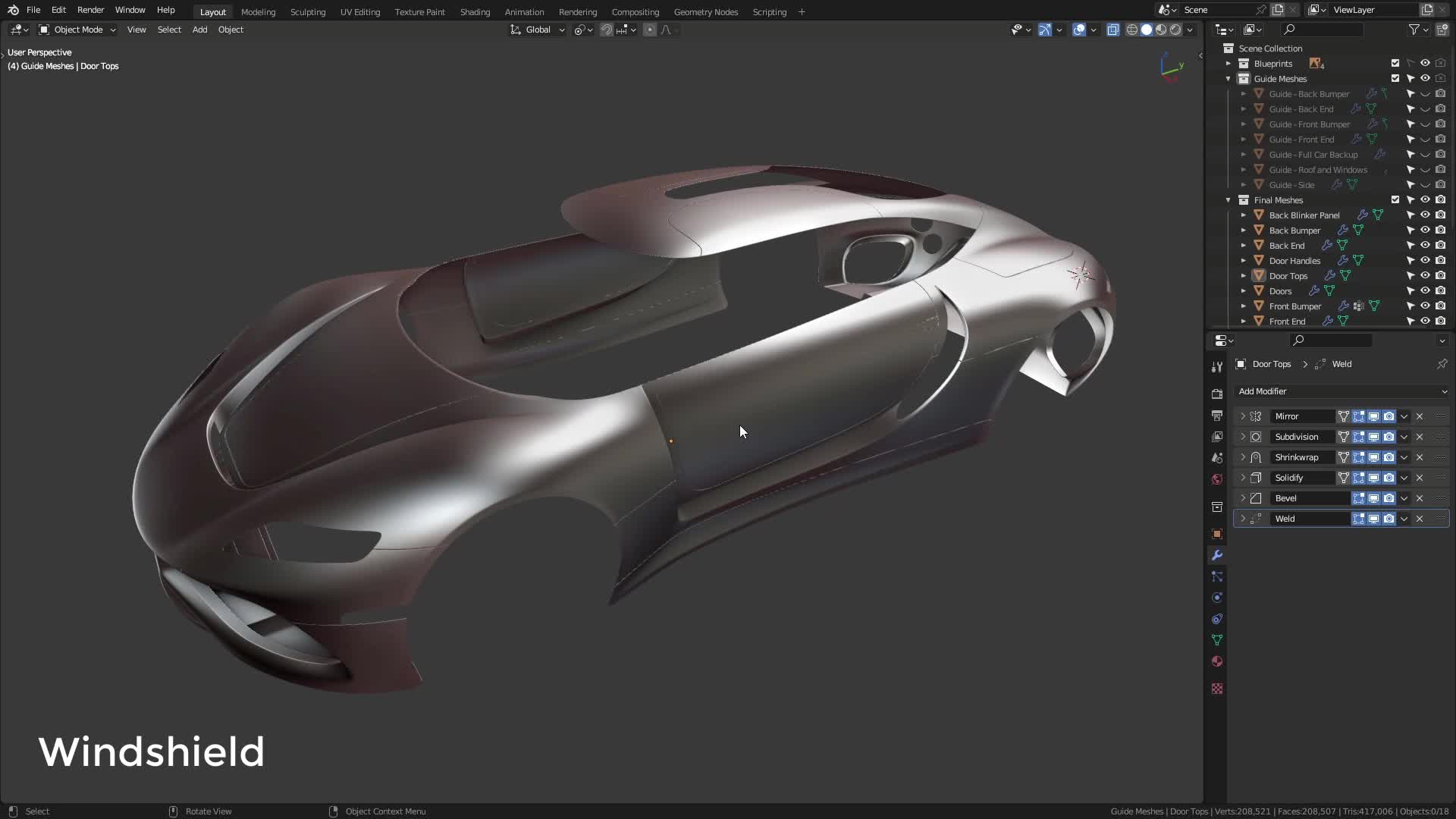Hide Door Tops in the viewport
Screen dimensions: 1456x819
pos(1425,276)
